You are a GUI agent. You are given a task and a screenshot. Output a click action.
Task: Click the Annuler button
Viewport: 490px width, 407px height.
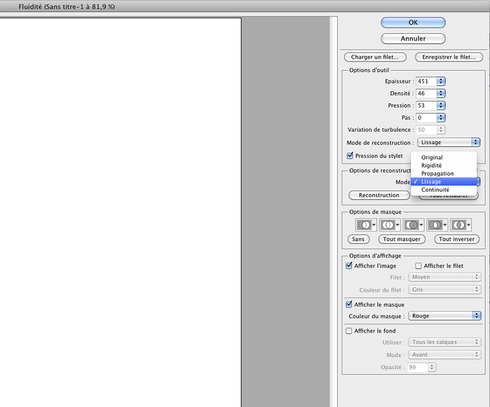[413, 39]
